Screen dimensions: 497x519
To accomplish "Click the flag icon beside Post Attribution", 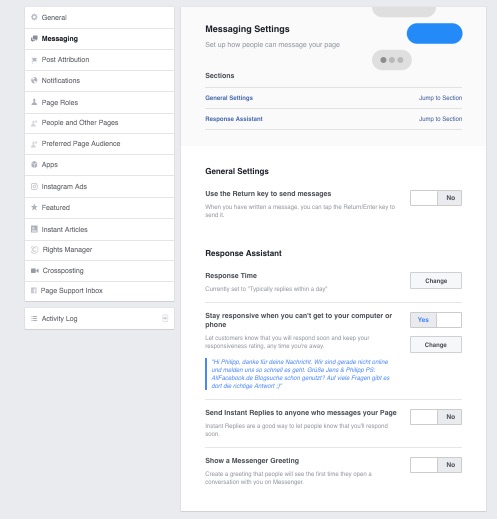I will click(x=34, y=60).
